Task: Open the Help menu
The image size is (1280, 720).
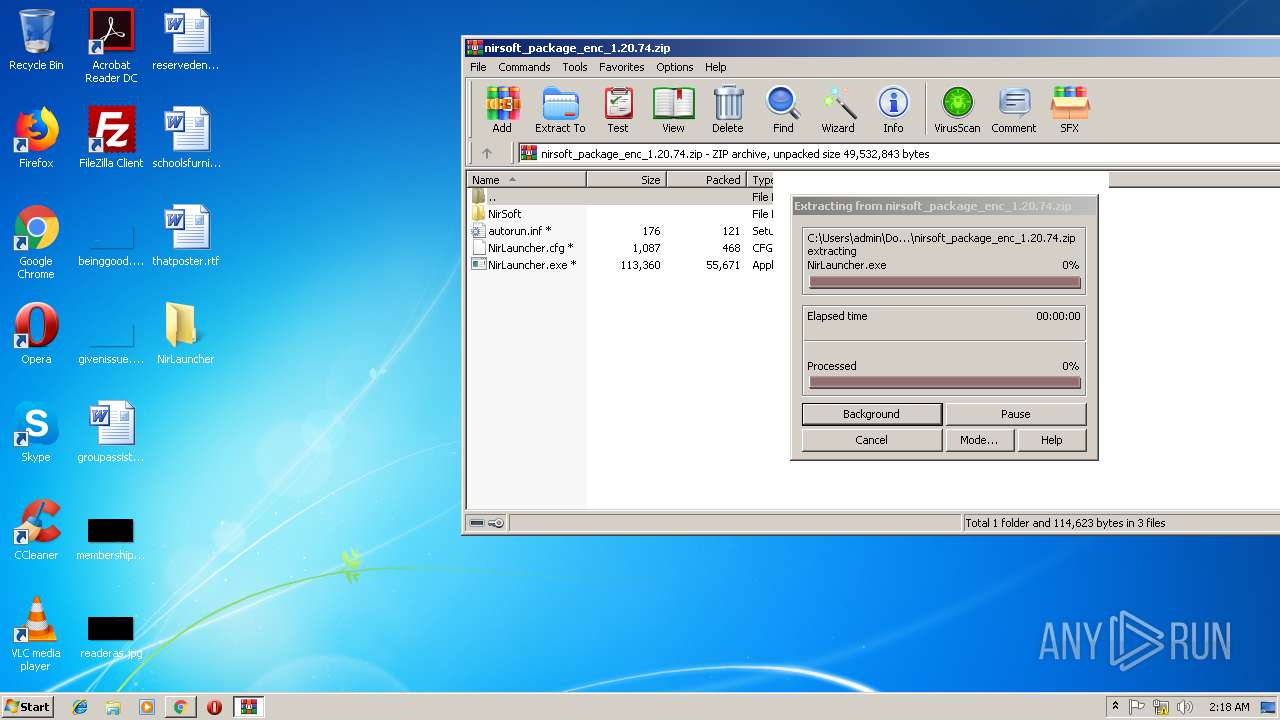Action: pos(716,67)
